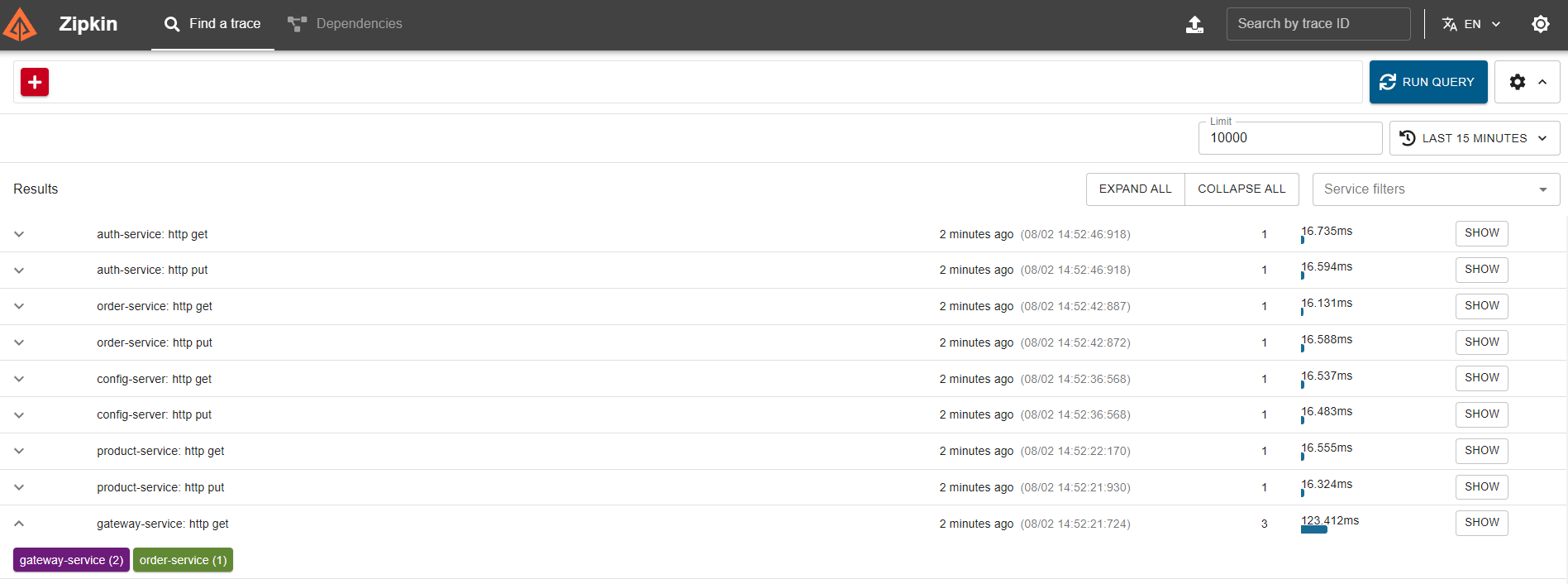This screenshot has height=584, width=1568.
Task: Expand the config-server http put row
Action: coord(19,415)
